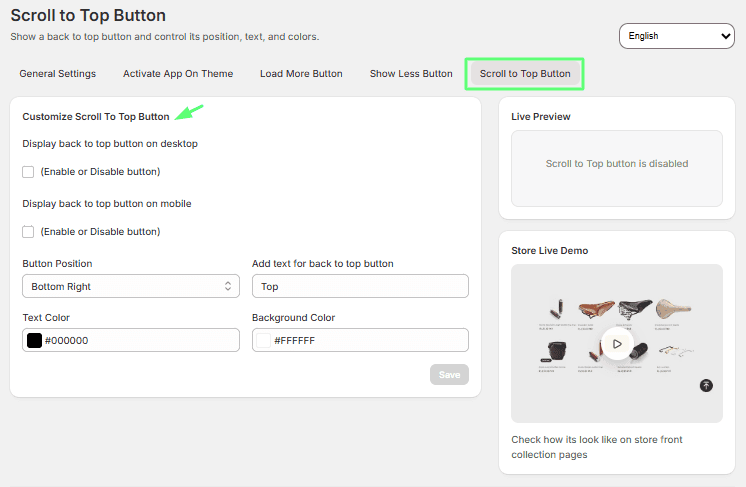Viewport: 746px width, 487px height.
Task: Click the Scroll to Top Button tab
Action: [525, 74]
